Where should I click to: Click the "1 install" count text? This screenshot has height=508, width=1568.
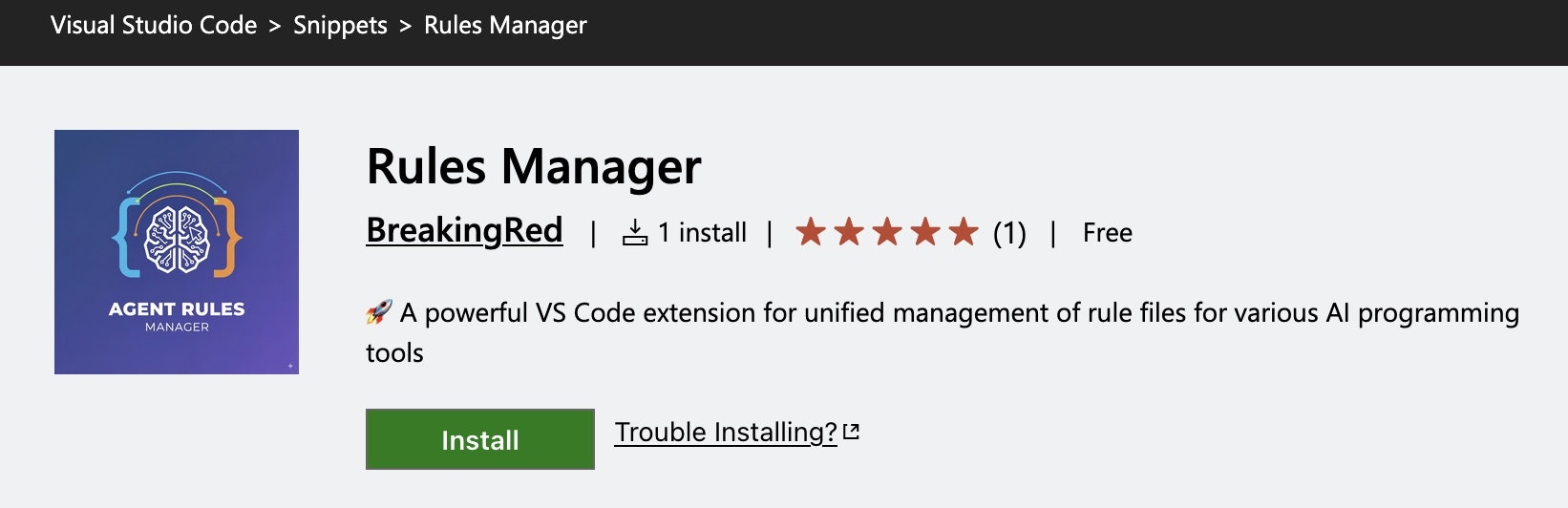[x=702, y=233]
